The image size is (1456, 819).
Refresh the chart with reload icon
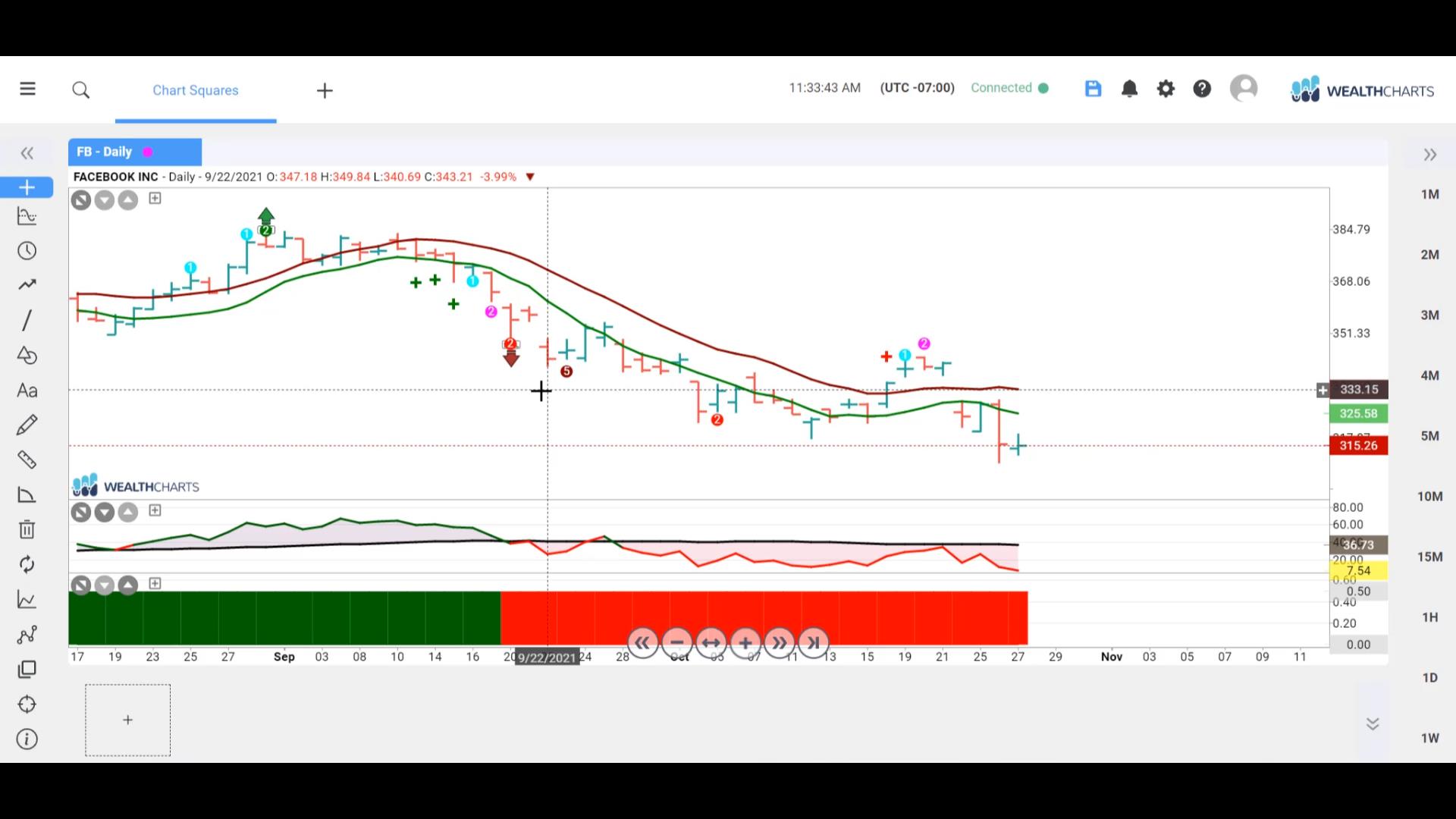click(27, 564)
